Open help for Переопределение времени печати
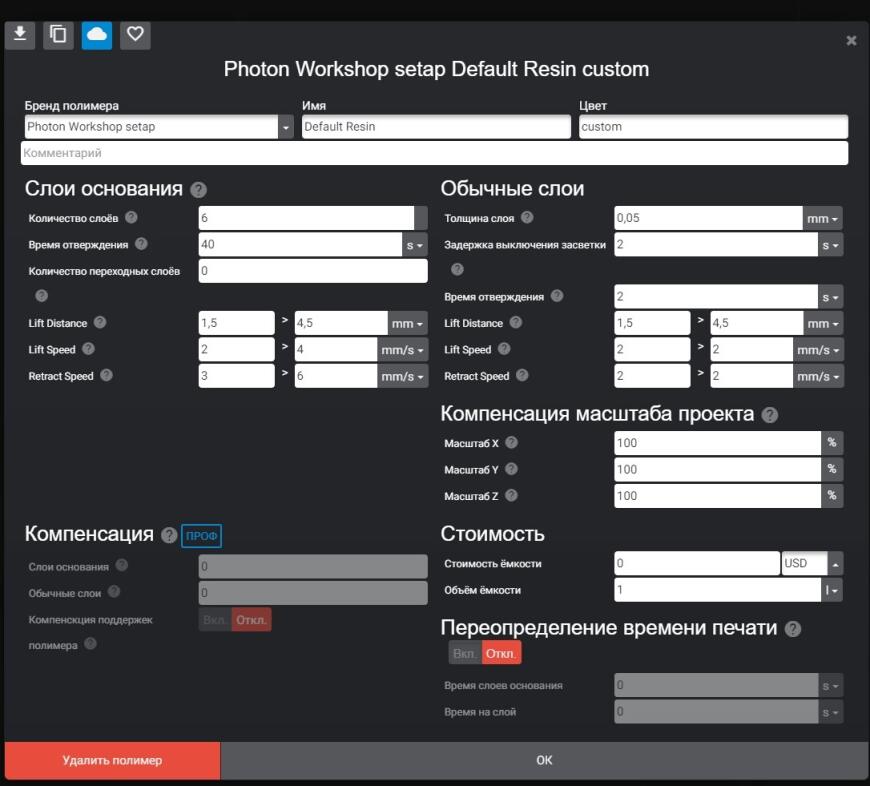Screen dimensions: 870x786 pos(793,629)
